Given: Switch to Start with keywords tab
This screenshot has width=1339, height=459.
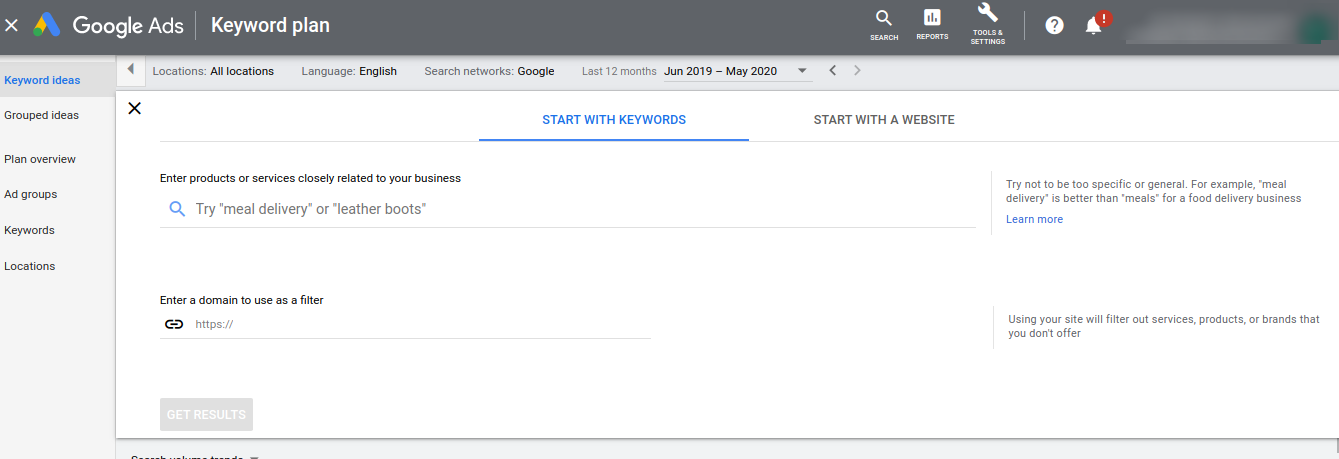Looking at the screenshot, I should pyautogui.click(x=614, y=120).
